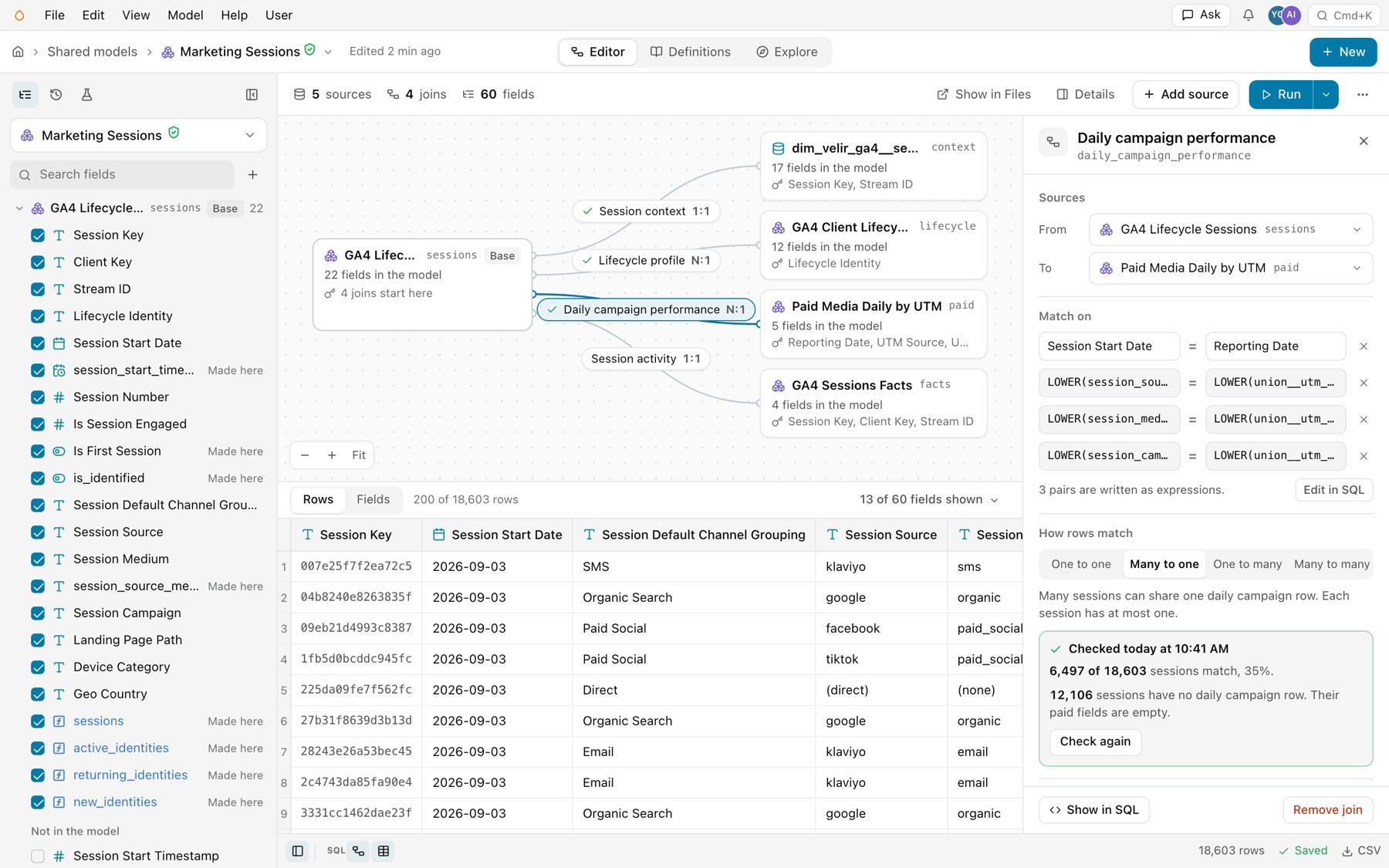Add a new field with plus icon
The height and width of the screenshot is (868, 1389).
coord(252,174)
